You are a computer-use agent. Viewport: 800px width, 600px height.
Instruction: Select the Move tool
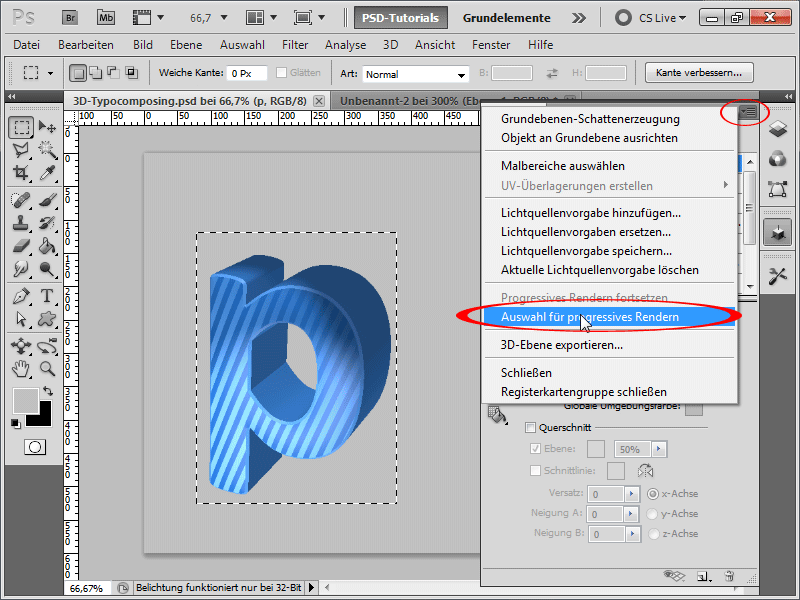point(47,127)
